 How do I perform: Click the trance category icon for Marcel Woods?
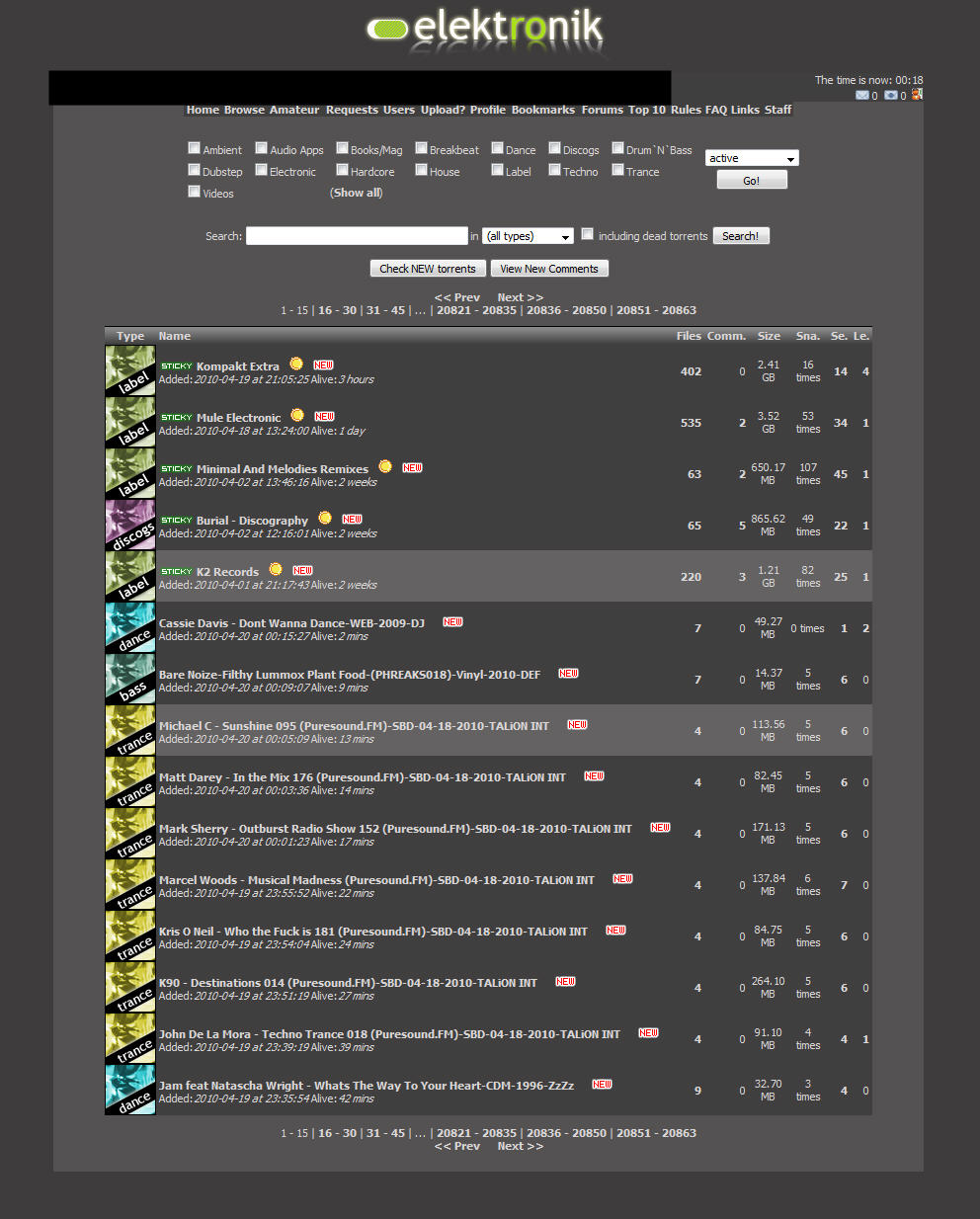pos(130,885)
